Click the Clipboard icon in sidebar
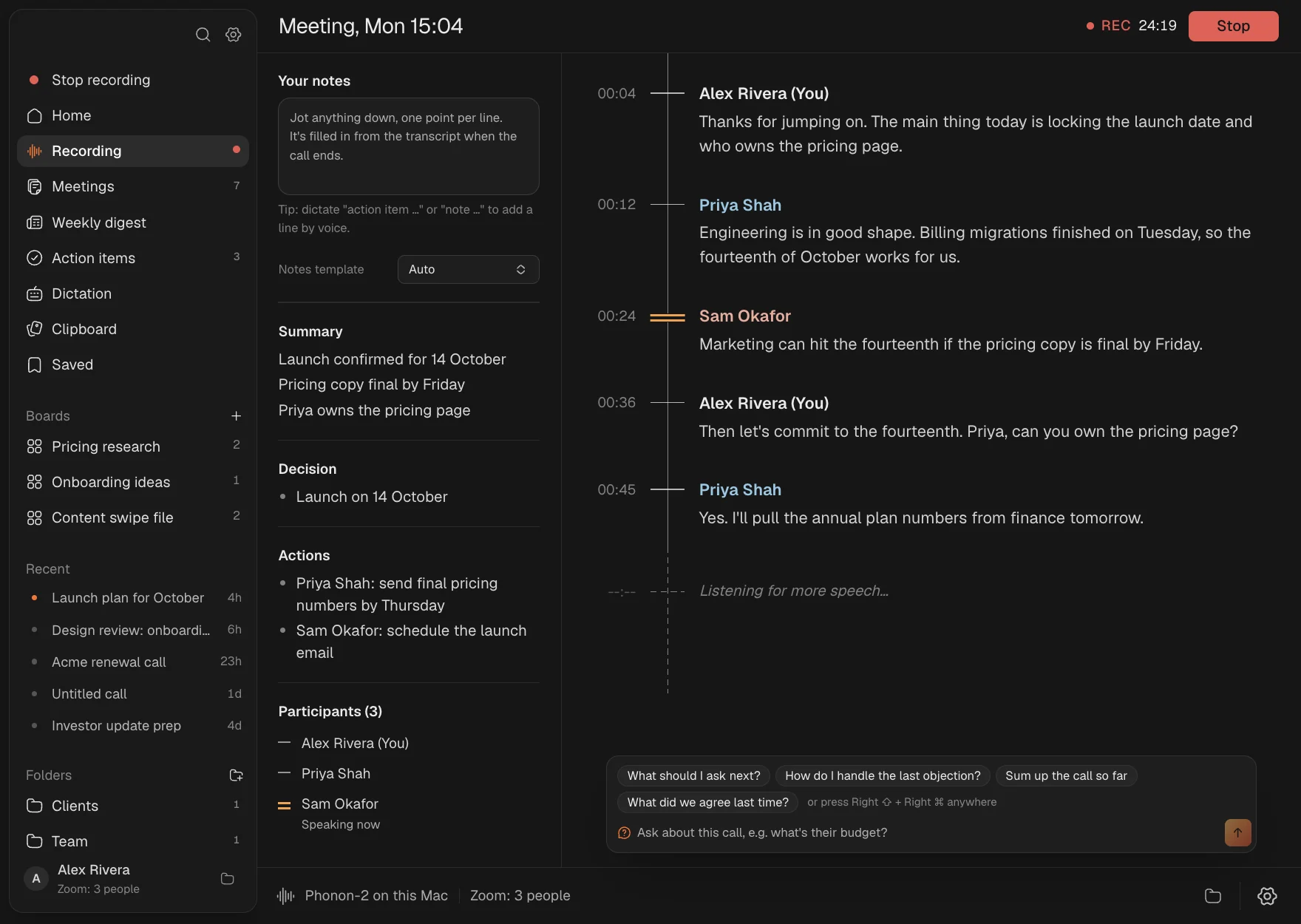This screenshot has width=1301, height=924. point(34,329)
